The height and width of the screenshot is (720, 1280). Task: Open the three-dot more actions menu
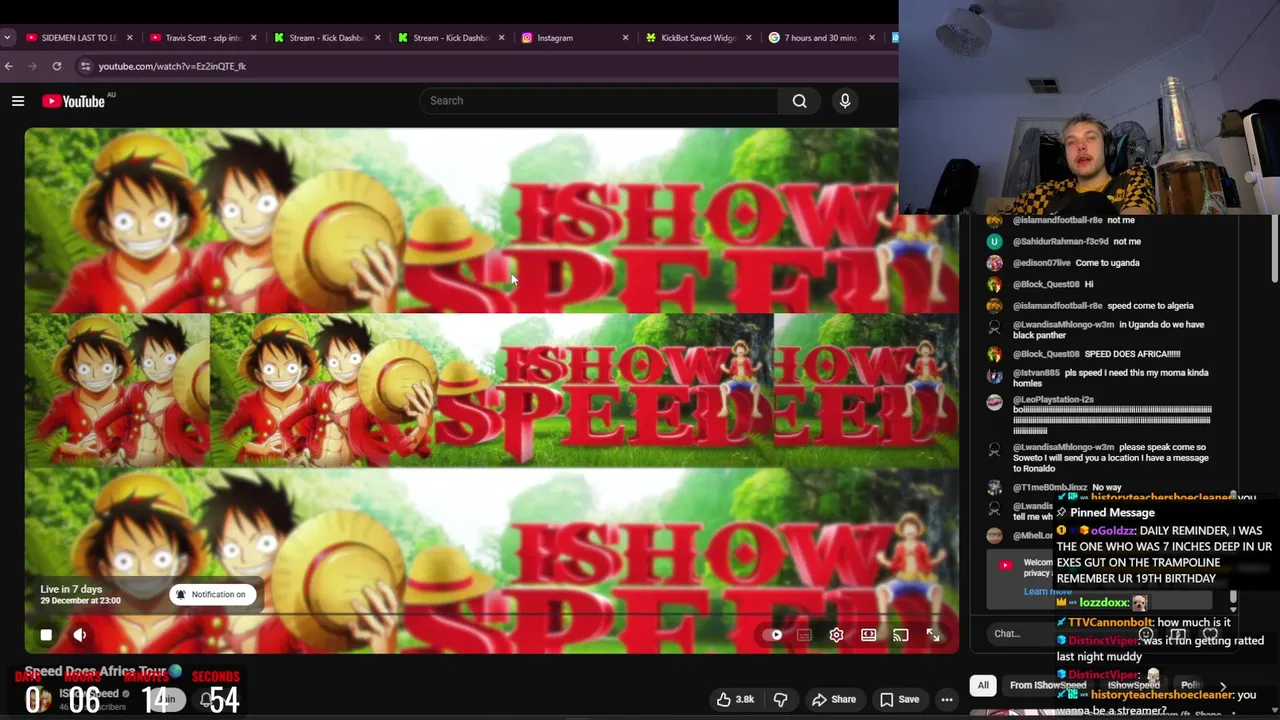946,700
